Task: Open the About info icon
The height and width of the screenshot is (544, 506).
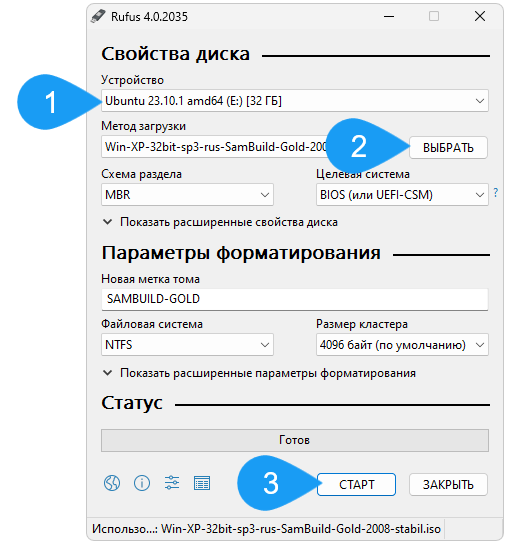Action: [x=142, y=483]
